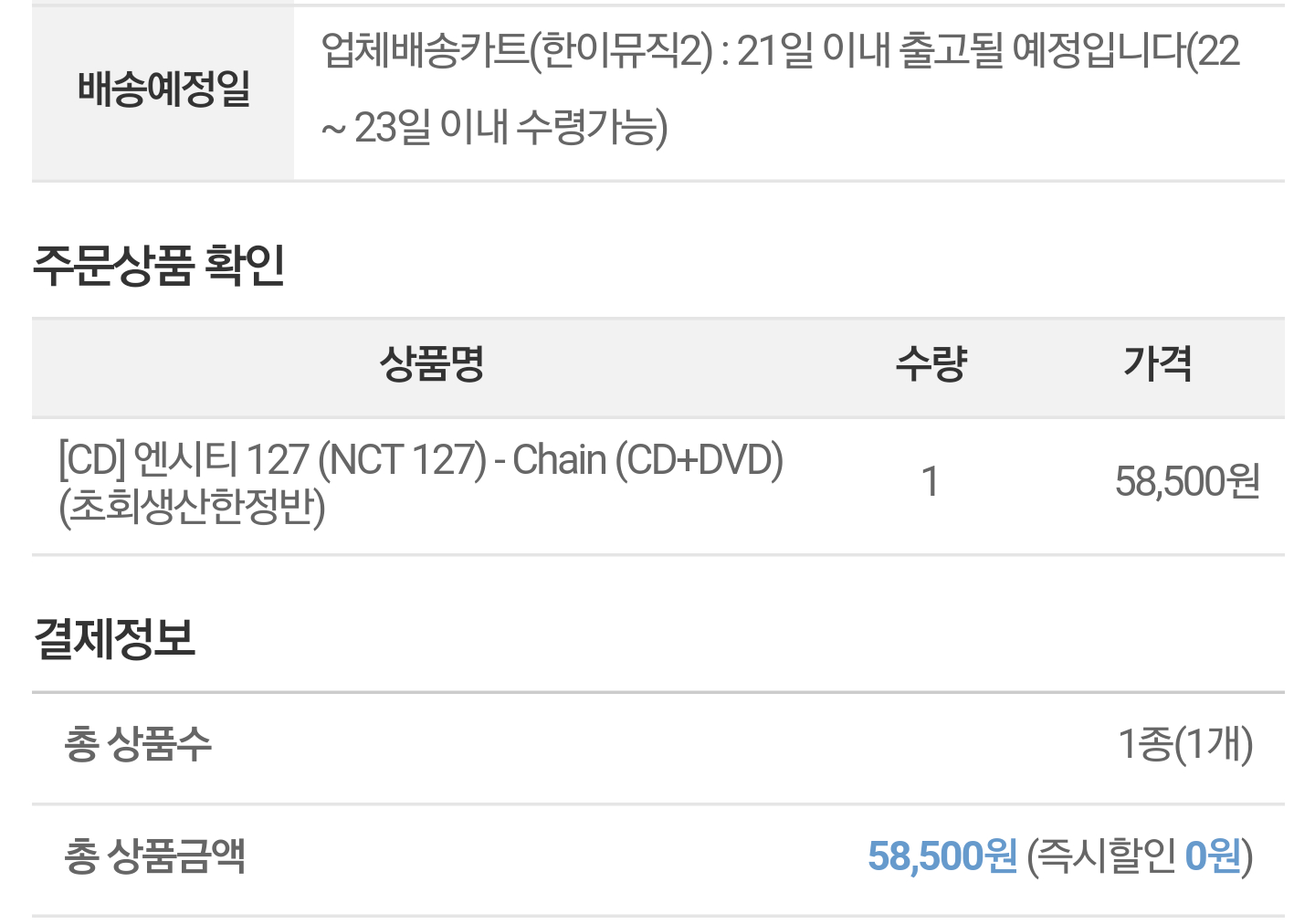Click the 상품명 column header
Viewport: 1315px width, 924px height.
click(431, 364)
